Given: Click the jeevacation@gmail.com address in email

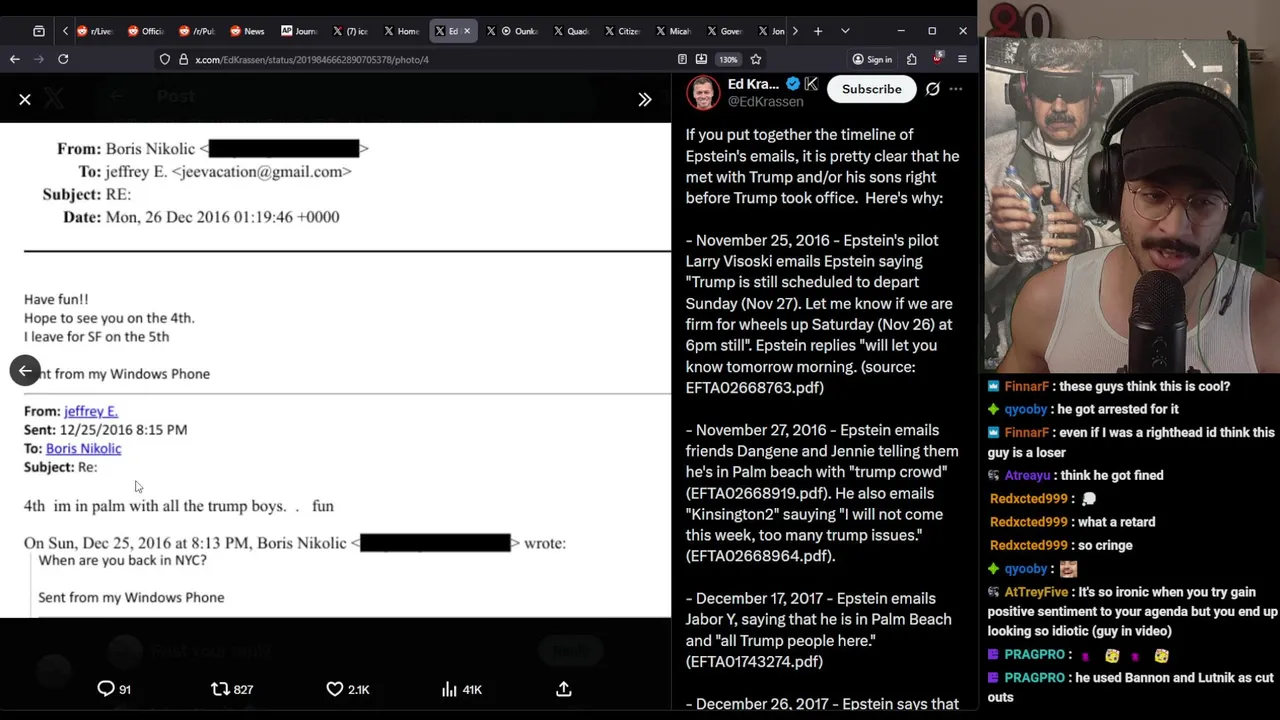Looking at the screenshot, I should (261, 171).
